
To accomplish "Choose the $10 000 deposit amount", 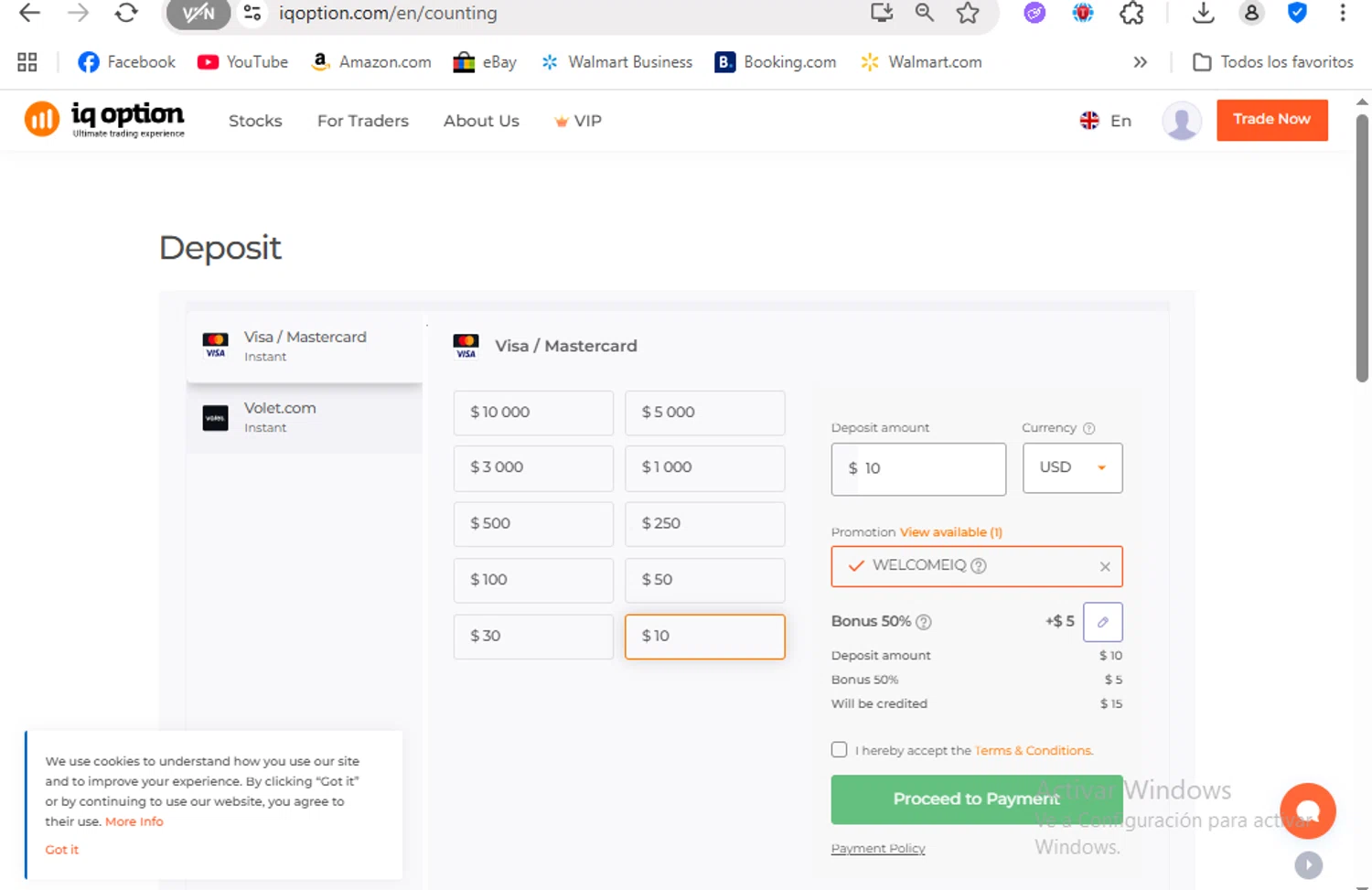I will click(x=533, y=413).
